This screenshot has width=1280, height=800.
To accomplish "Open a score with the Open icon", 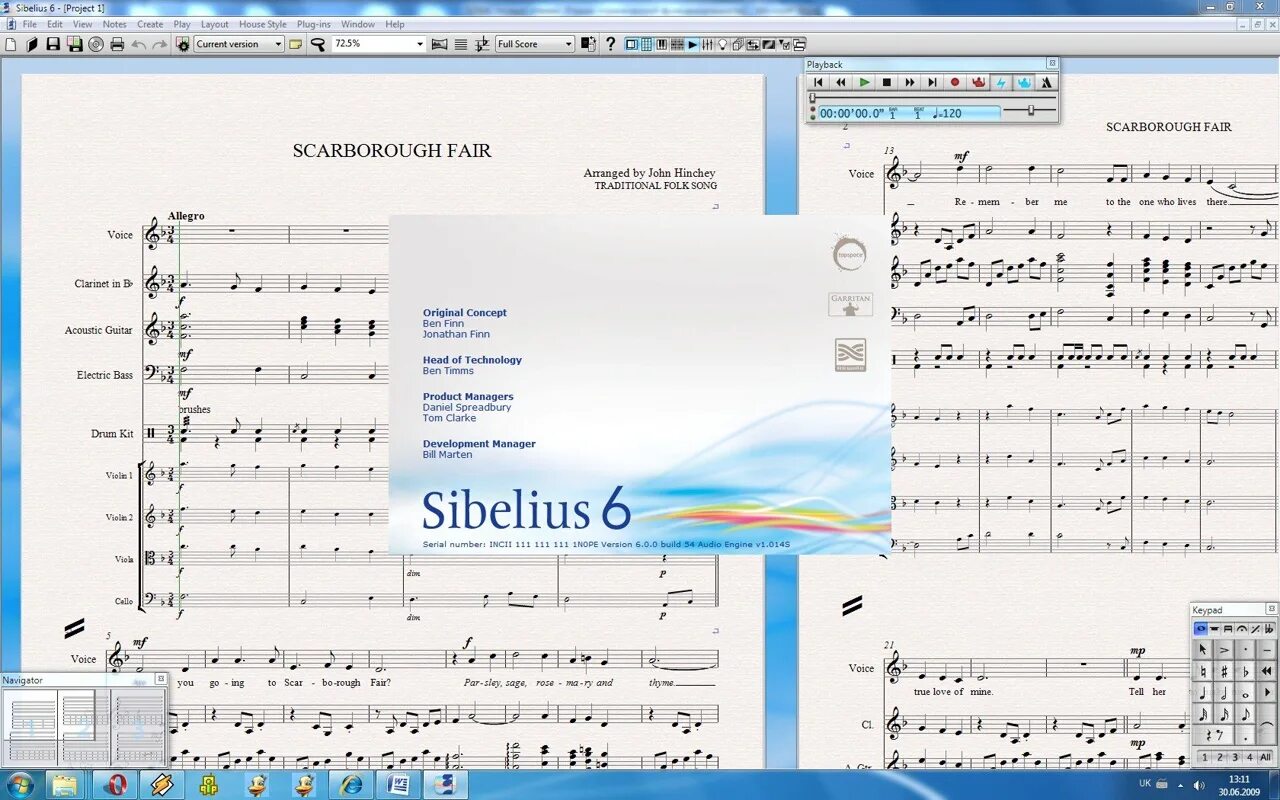I will (32, 44).
